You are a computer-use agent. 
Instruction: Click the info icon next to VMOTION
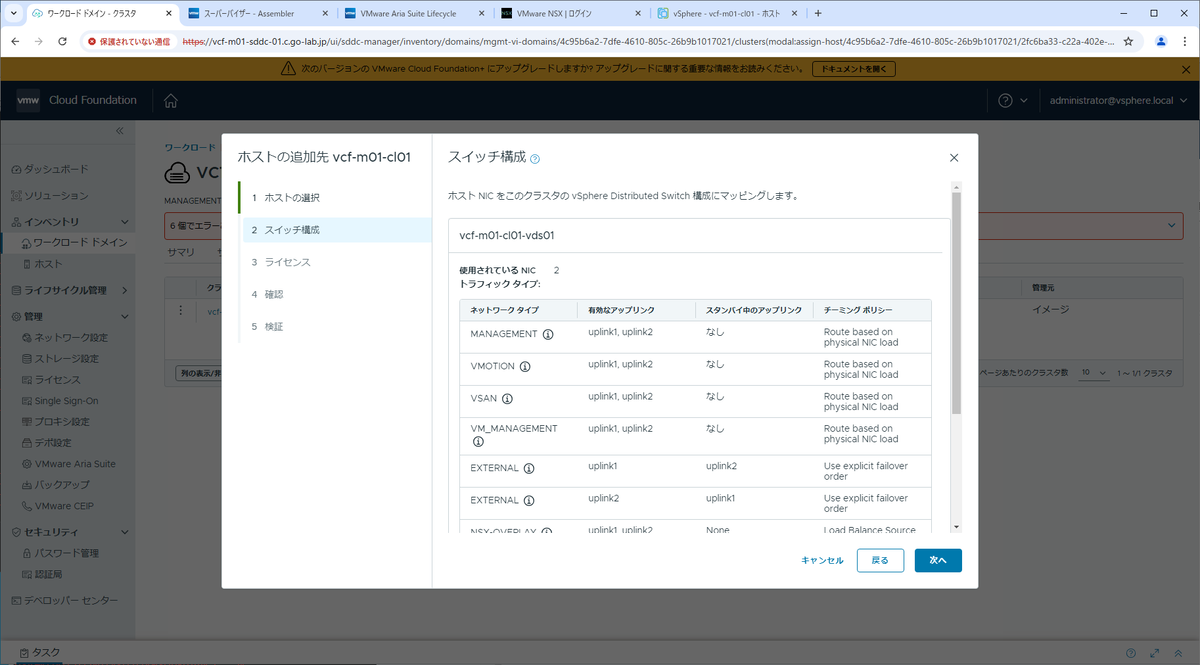pyautogui.click(x=525, y=366)
